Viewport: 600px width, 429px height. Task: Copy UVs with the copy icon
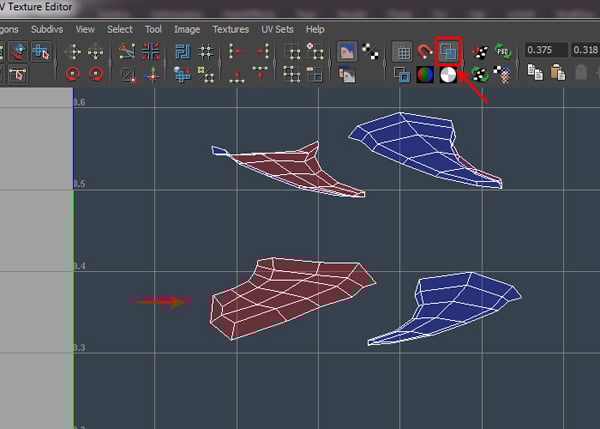click(535, 72)
